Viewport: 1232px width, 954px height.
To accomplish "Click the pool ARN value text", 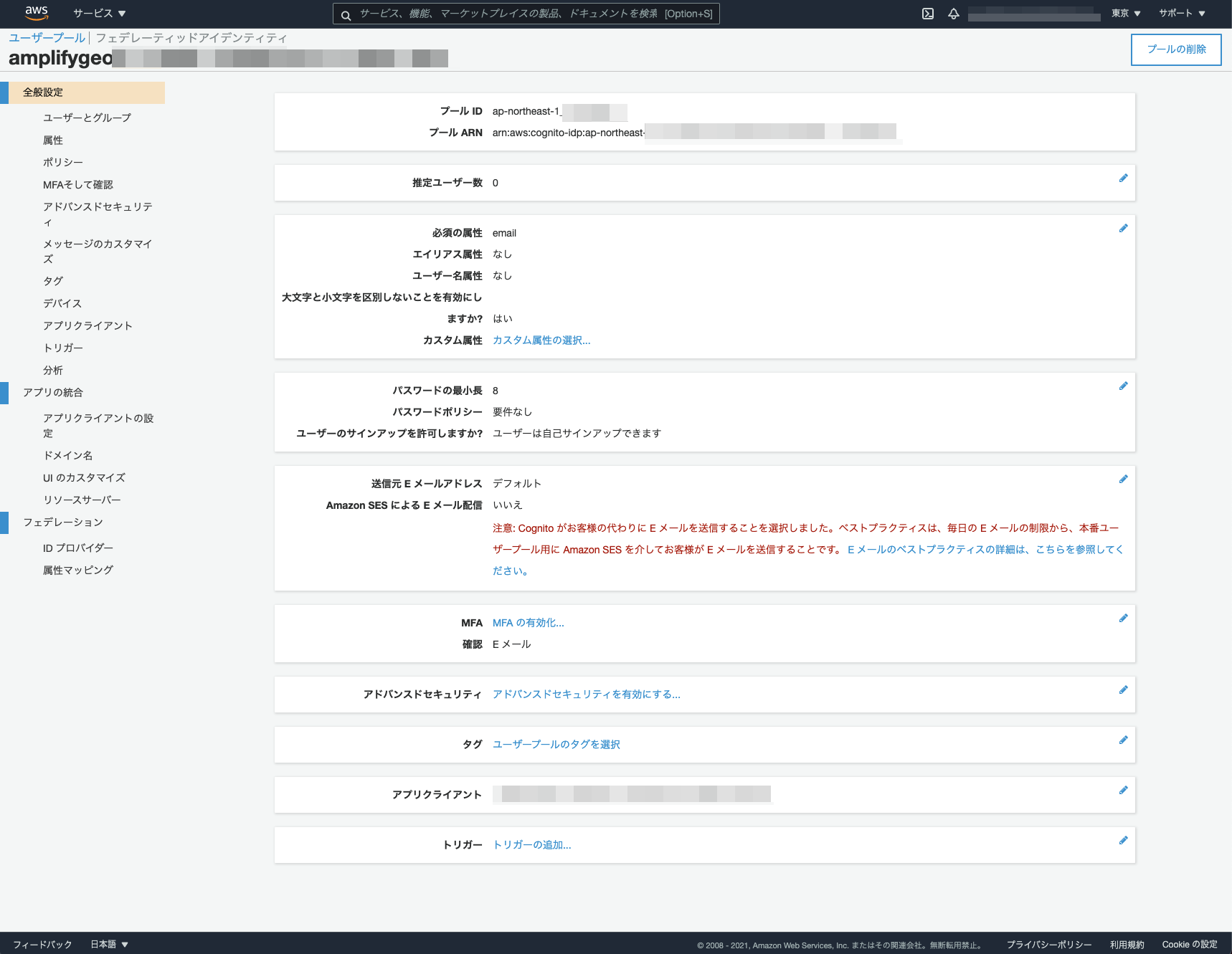I will pyautogui.click(x=694, y=133).
